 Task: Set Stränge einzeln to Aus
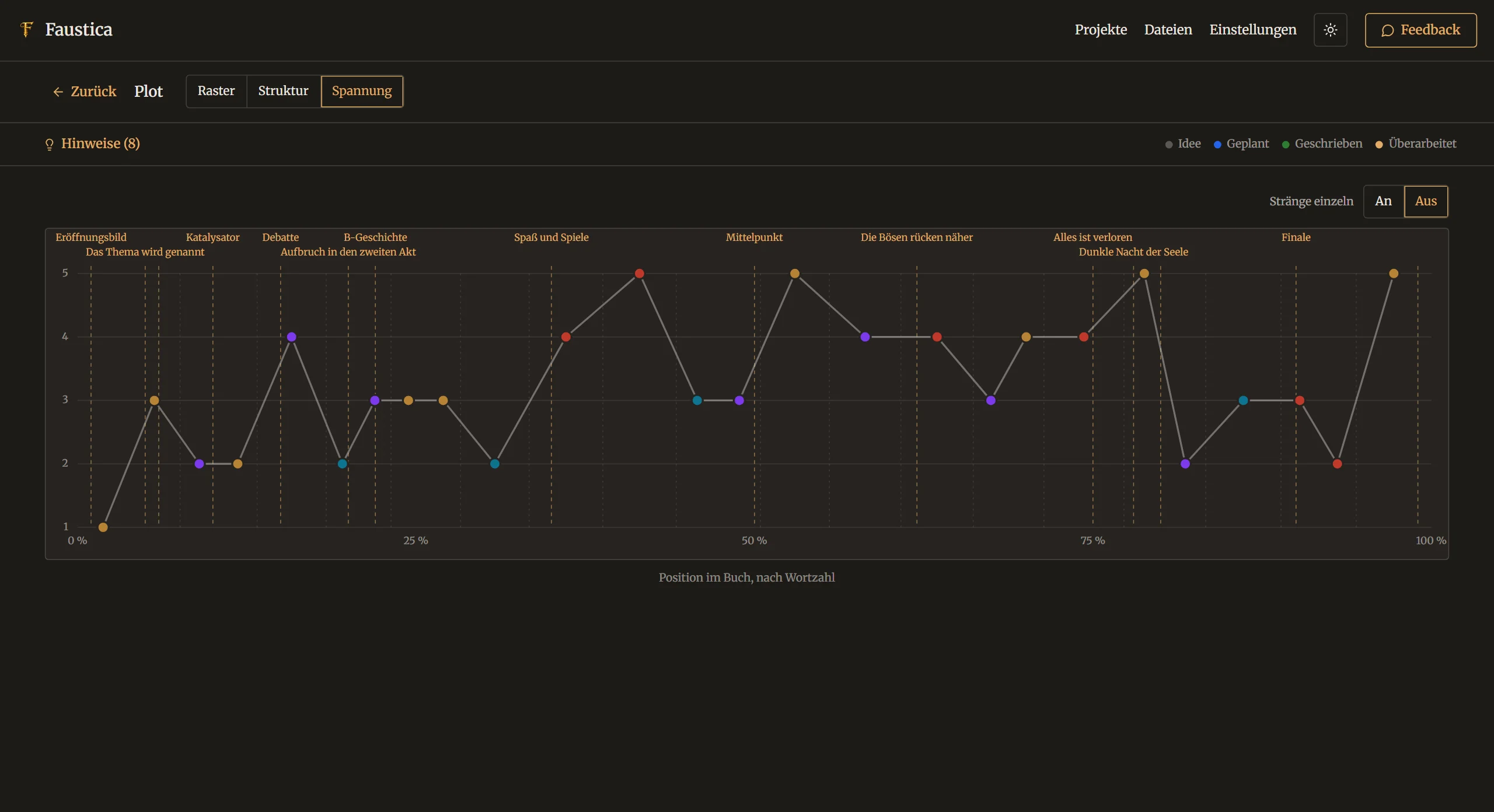(1426, 201)
